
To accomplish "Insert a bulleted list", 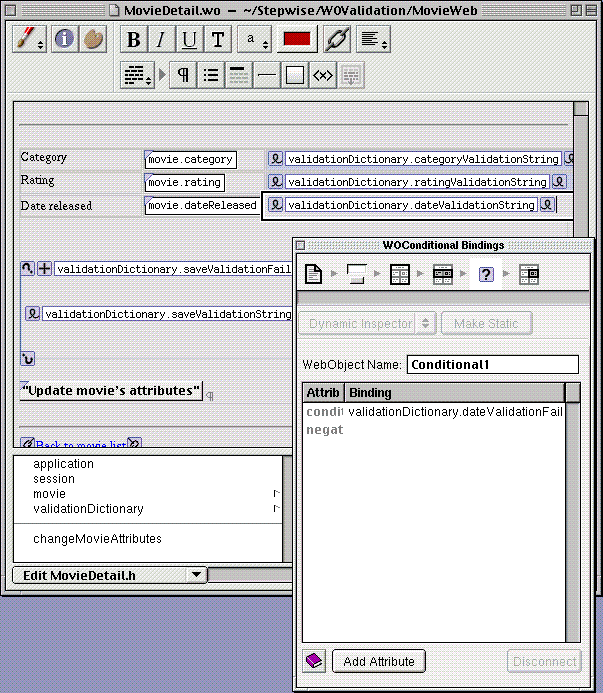I will [211, 75].
